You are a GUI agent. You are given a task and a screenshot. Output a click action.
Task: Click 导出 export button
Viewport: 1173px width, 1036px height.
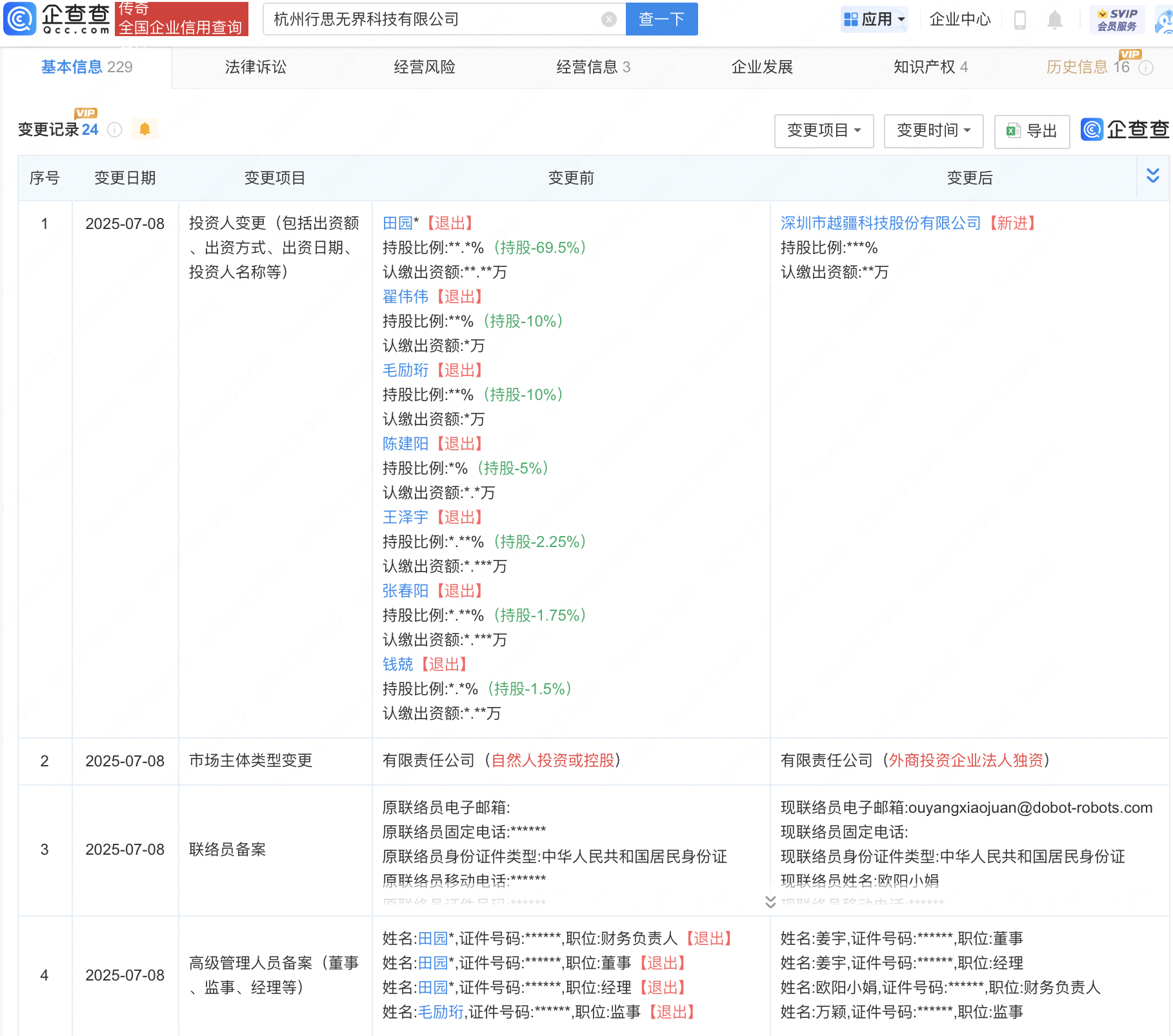tap(1032, 132)
